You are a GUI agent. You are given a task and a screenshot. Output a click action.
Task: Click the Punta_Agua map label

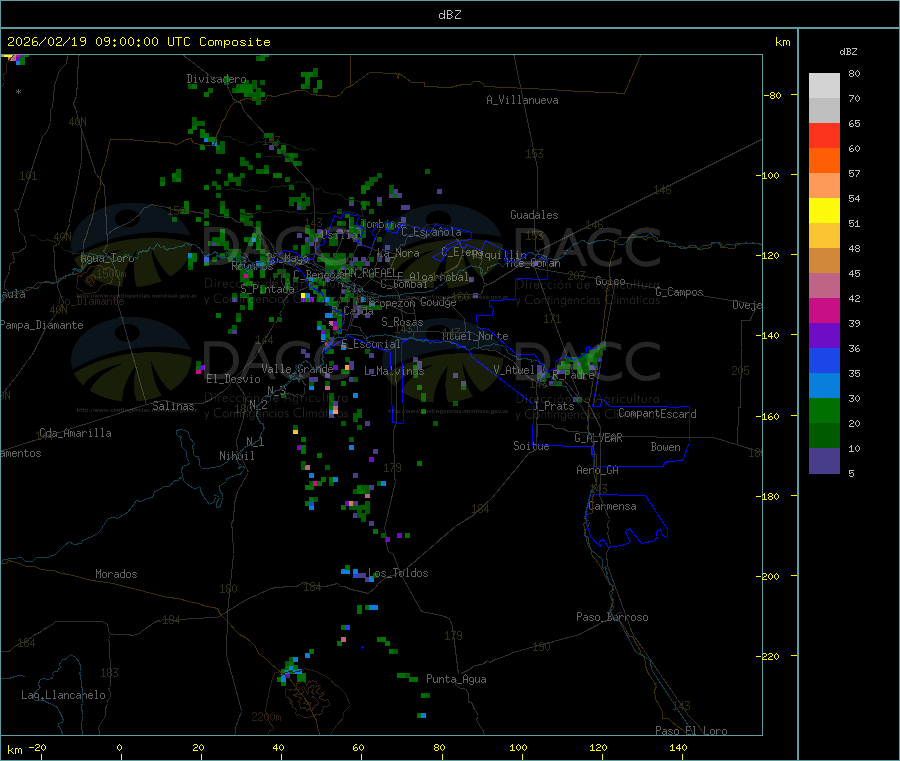pyautogui.click(x=456, y=679)
